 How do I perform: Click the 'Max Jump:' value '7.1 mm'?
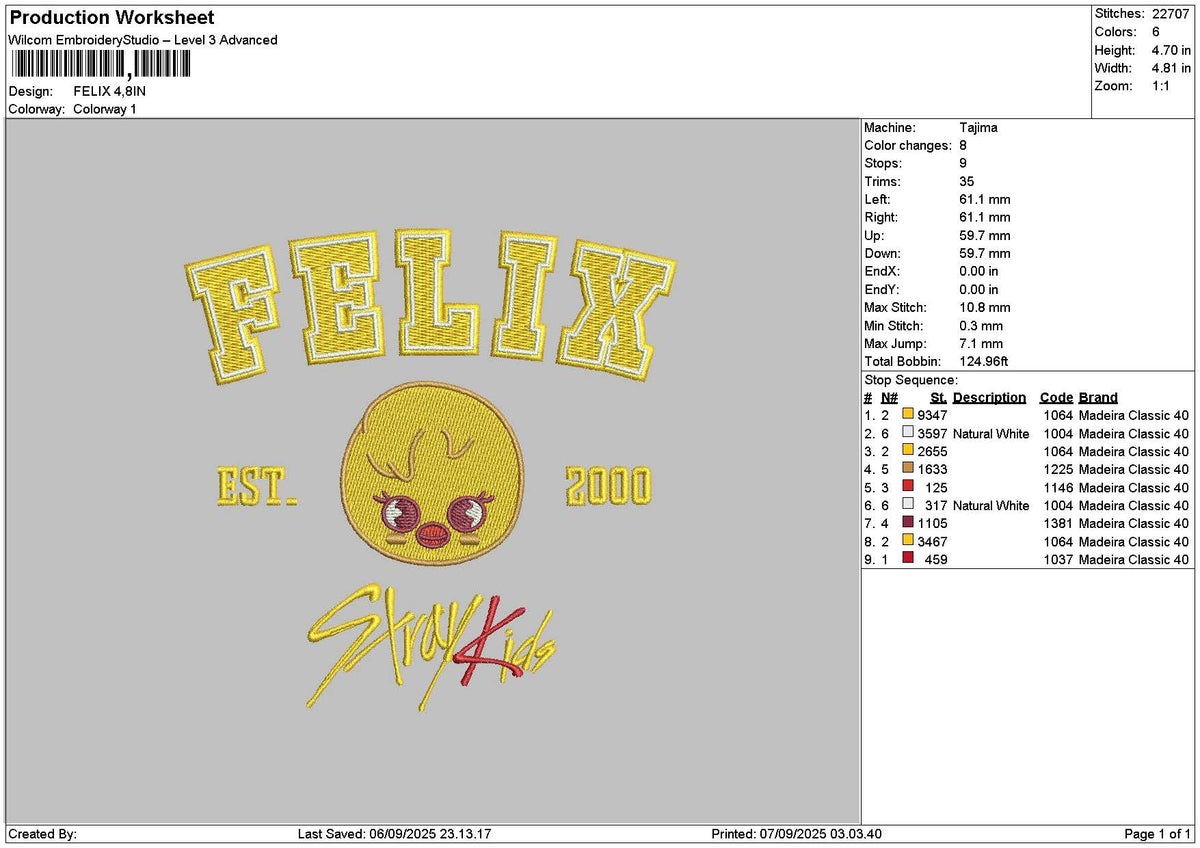click(981, 343)
